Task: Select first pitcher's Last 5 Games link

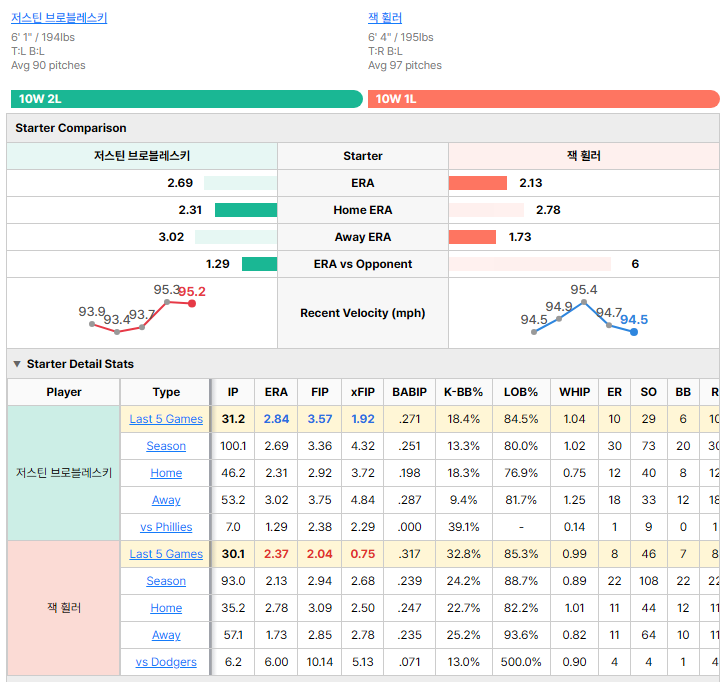Action: (x=166, y=419)
